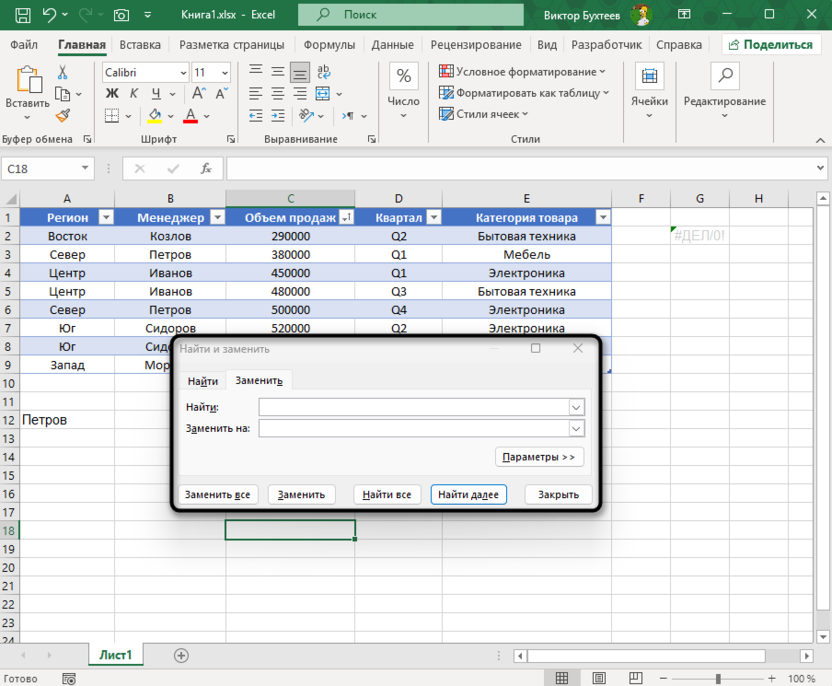Toggle Bold (Ж) formatting

[x=111, y=95]
